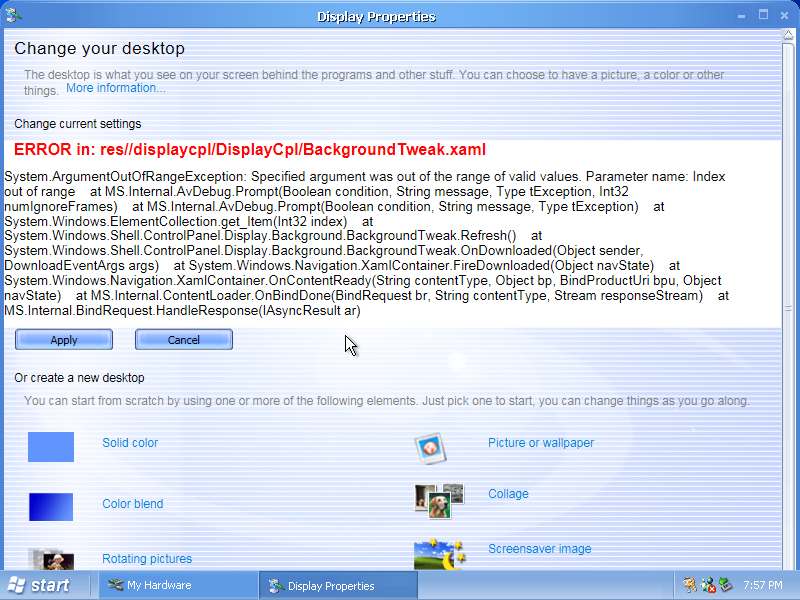Viewport: 800px width, 600px height.
Task: Click the Display Properties title bar icon
Action: 14,16
